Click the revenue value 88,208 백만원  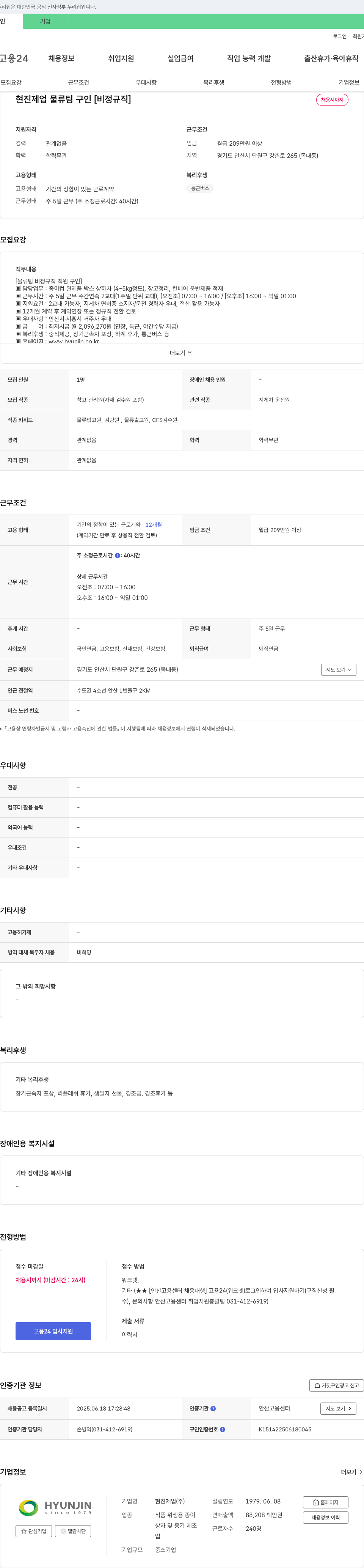click(264, 1515)
